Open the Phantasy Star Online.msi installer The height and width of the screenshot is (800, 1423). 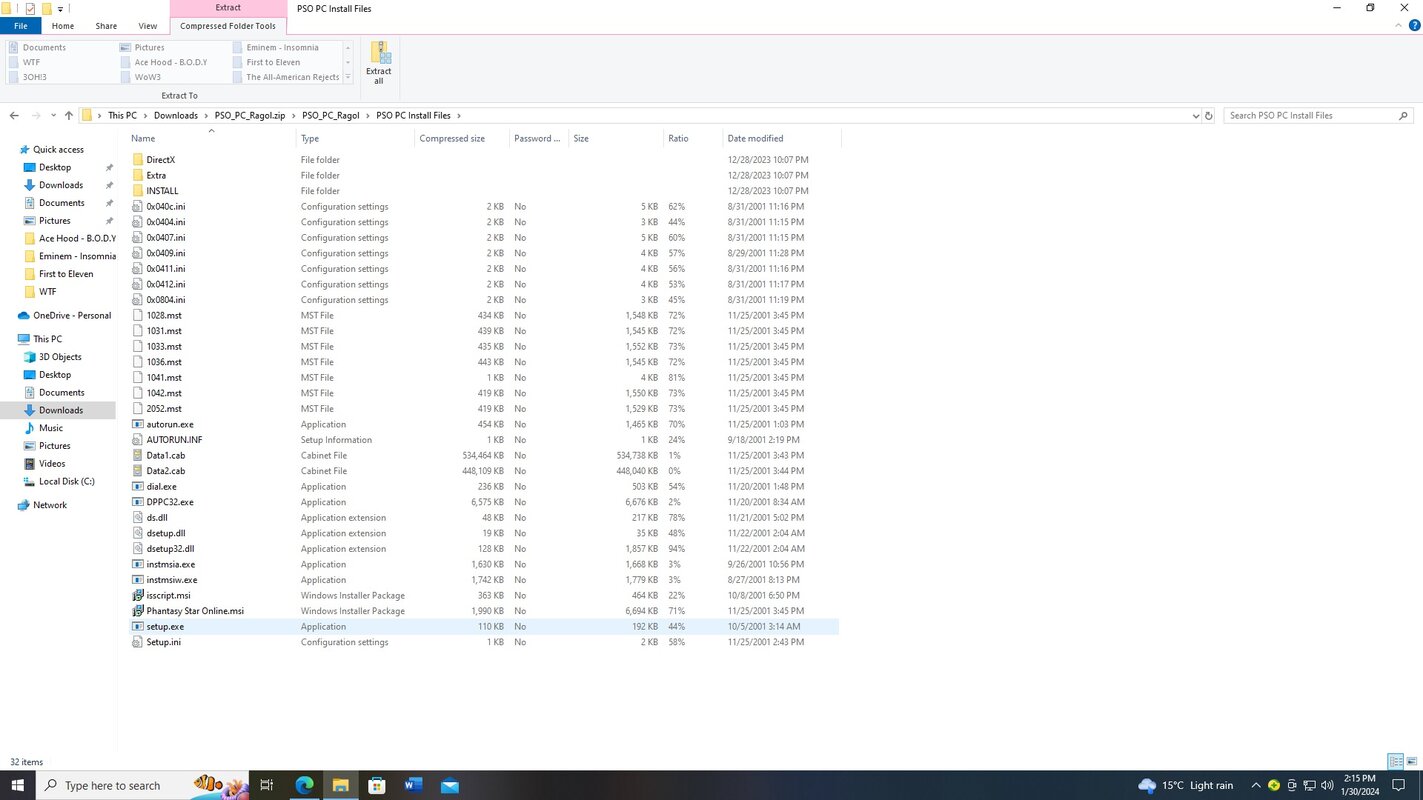pyautogui.click(x=195, y=611)
